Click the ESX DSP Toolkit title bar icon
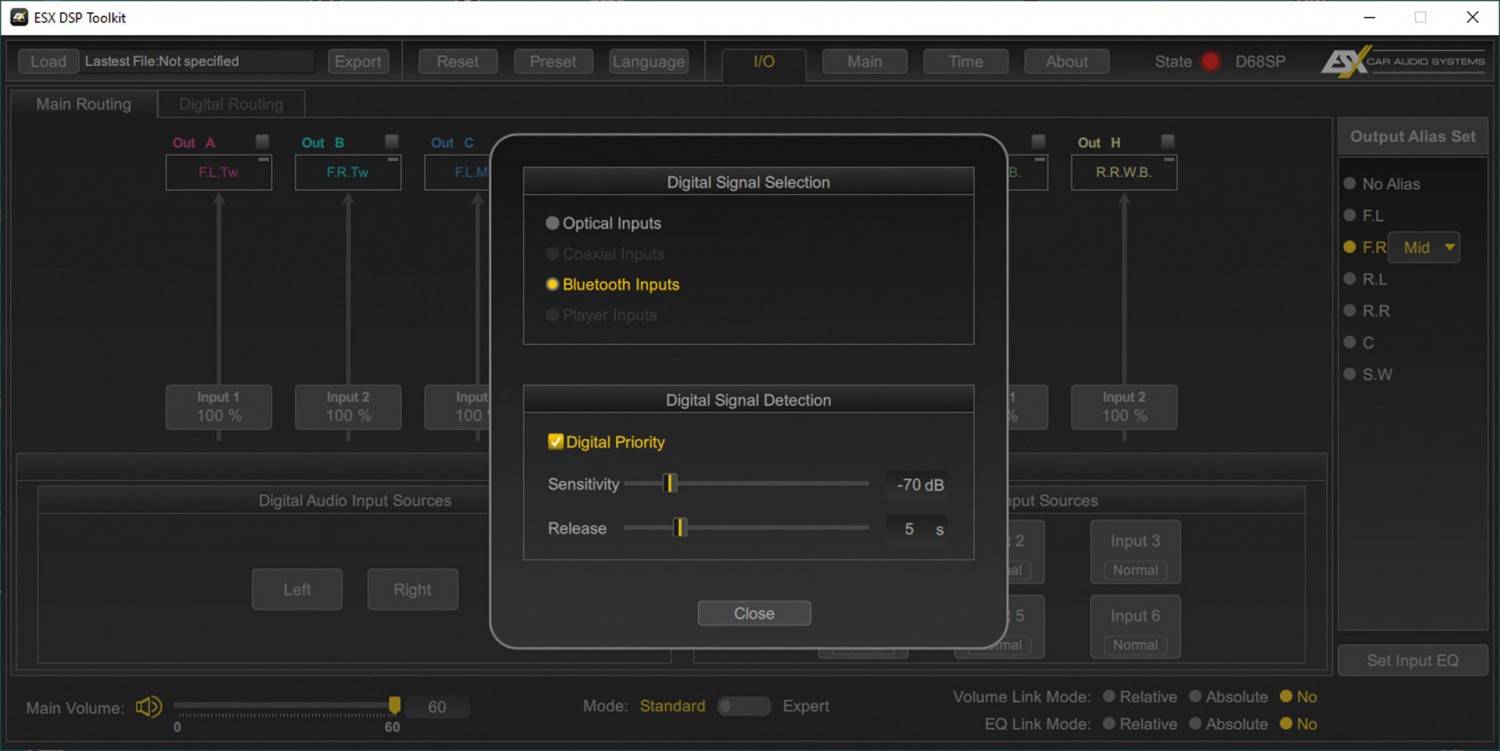Image resolution: width=1500 pixels, height=751 pixels. click(19, 17)
